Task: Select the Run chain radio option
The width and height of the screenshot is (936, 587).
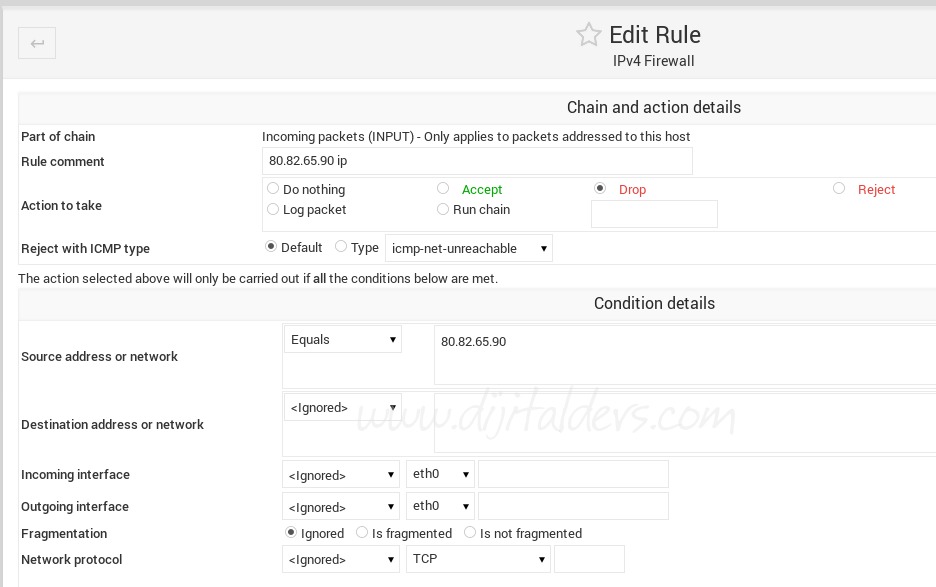Action: (443, 209)
